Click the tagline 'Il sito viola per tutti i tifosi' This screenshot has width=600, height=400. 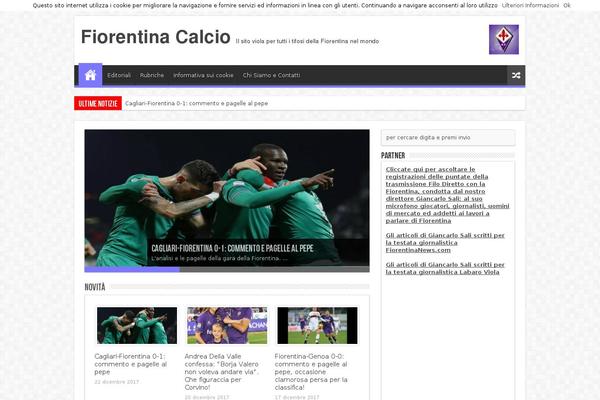307,41
